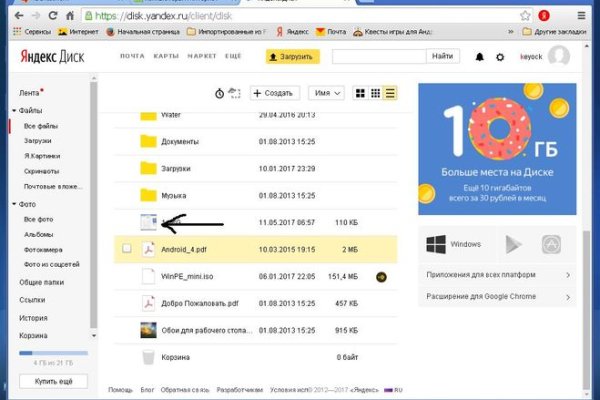Viewport: 600px width, 400px height.
Task: Switch to small tiles grid view
Action: 375,93
